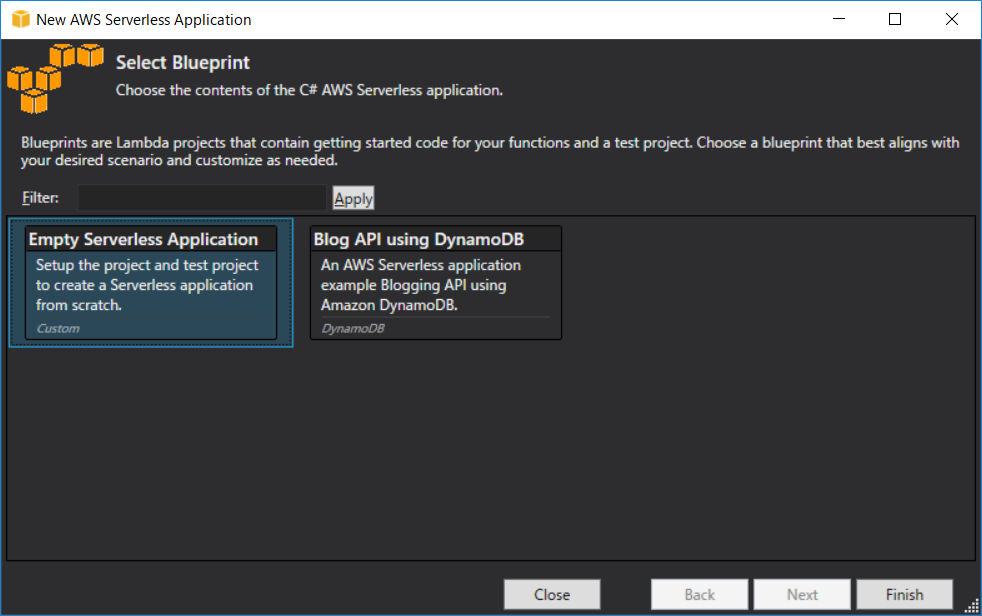Maximize the New AWS Serverless Application window
The width and height of the screenshot is (982, 616).
[x=895, y=19]
